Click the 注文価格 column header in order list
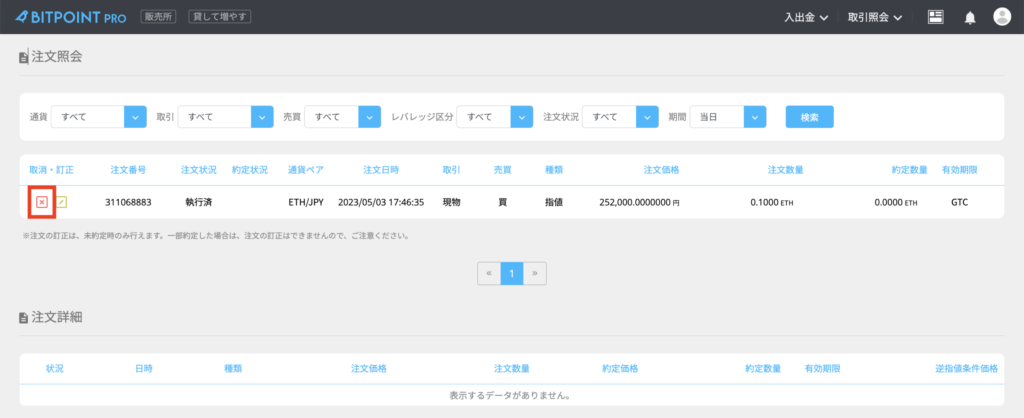 tap(662, 170)
